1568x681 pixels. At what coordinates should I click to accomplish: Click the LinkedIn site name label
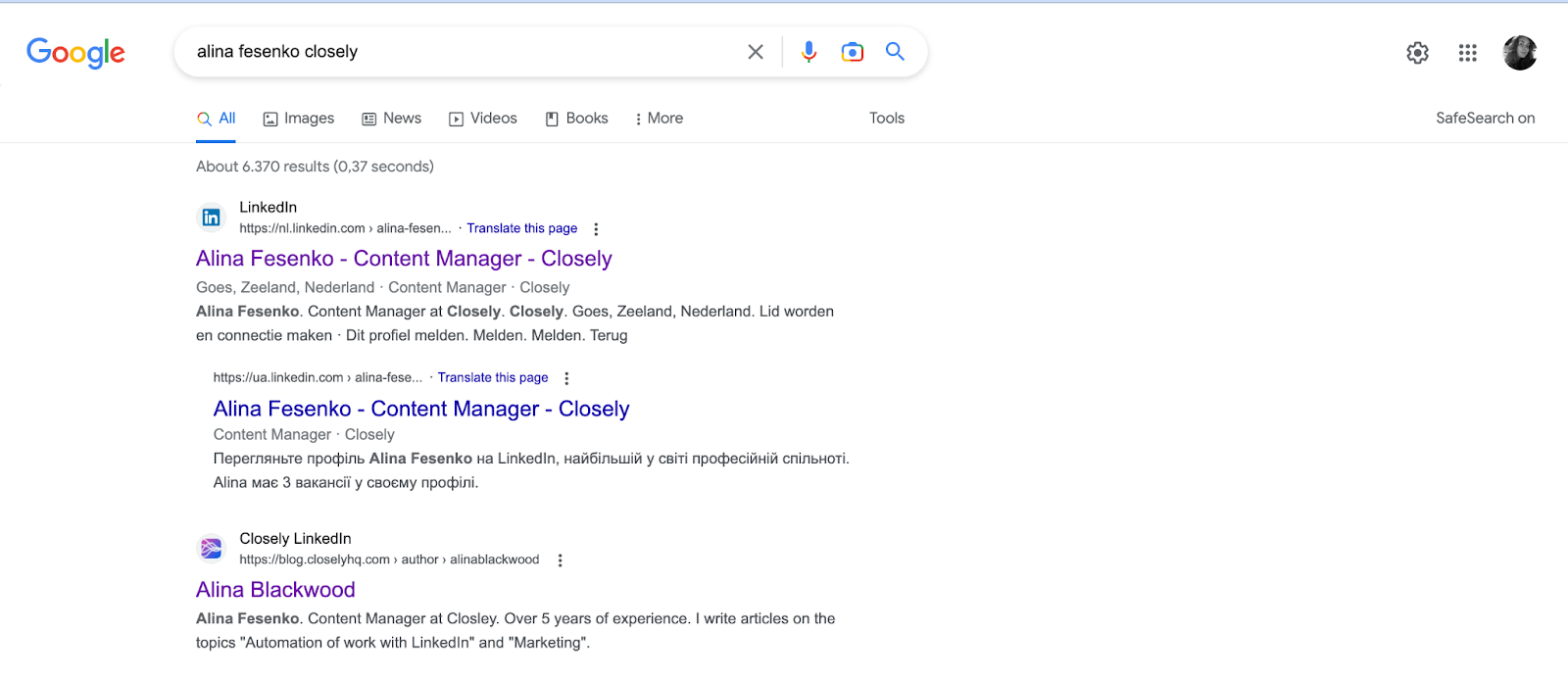[x=268, y=207]
